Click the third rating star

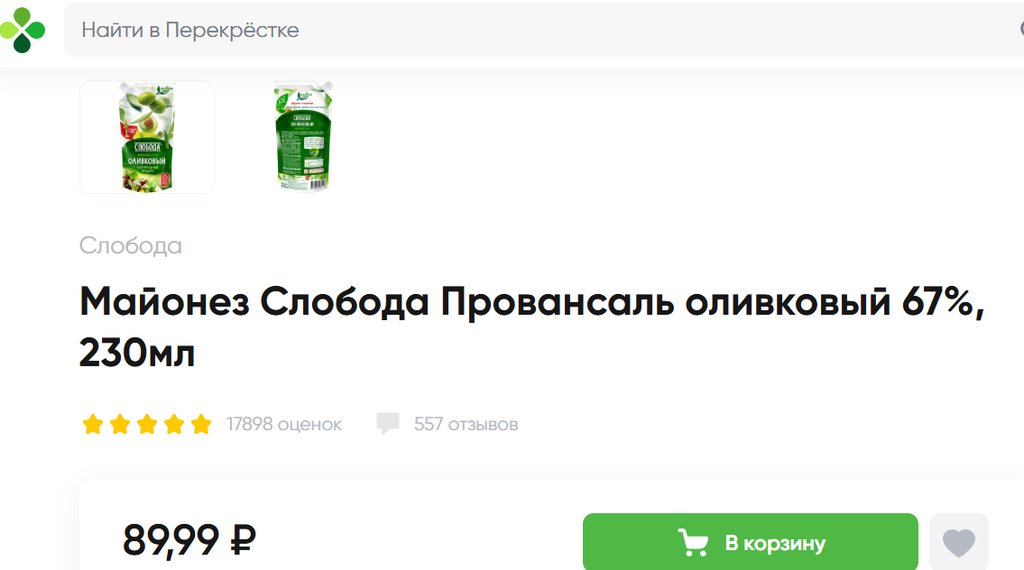point(147,424)
